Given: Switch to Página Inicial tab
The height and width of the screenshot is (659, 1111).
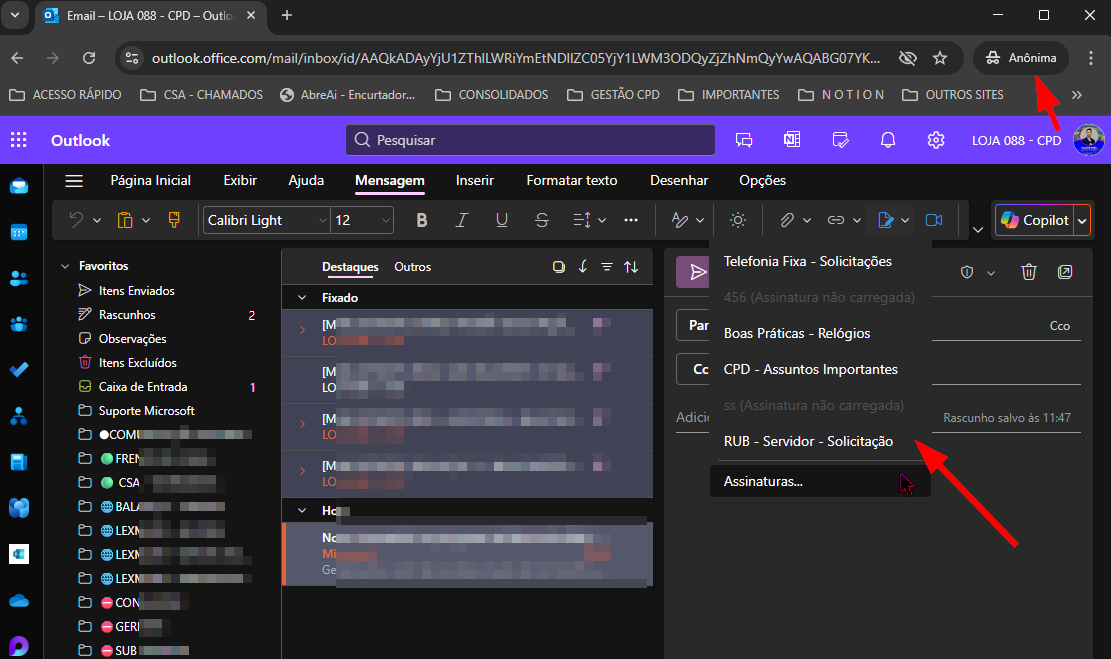Looking at the screenshot, I should (x=150, y=180).
